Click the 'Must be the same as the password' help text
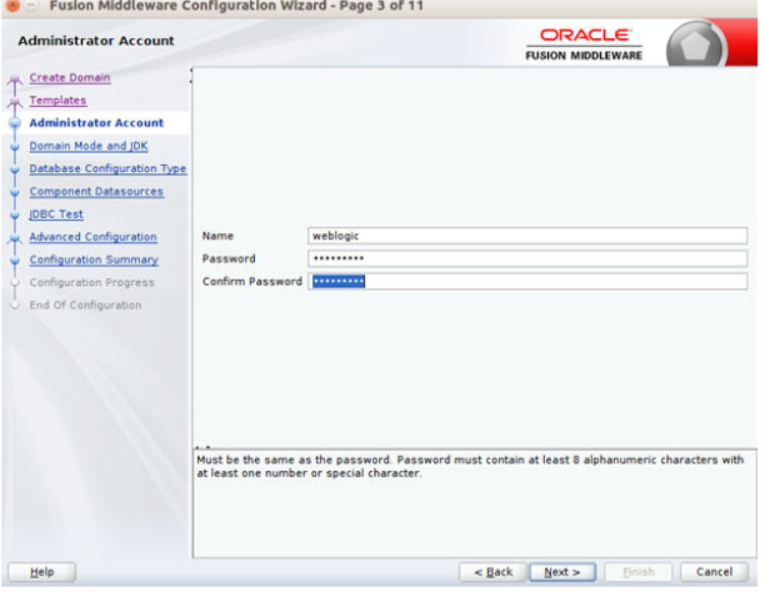The height and width of the screenshot is (595, 767). (470, 466)
